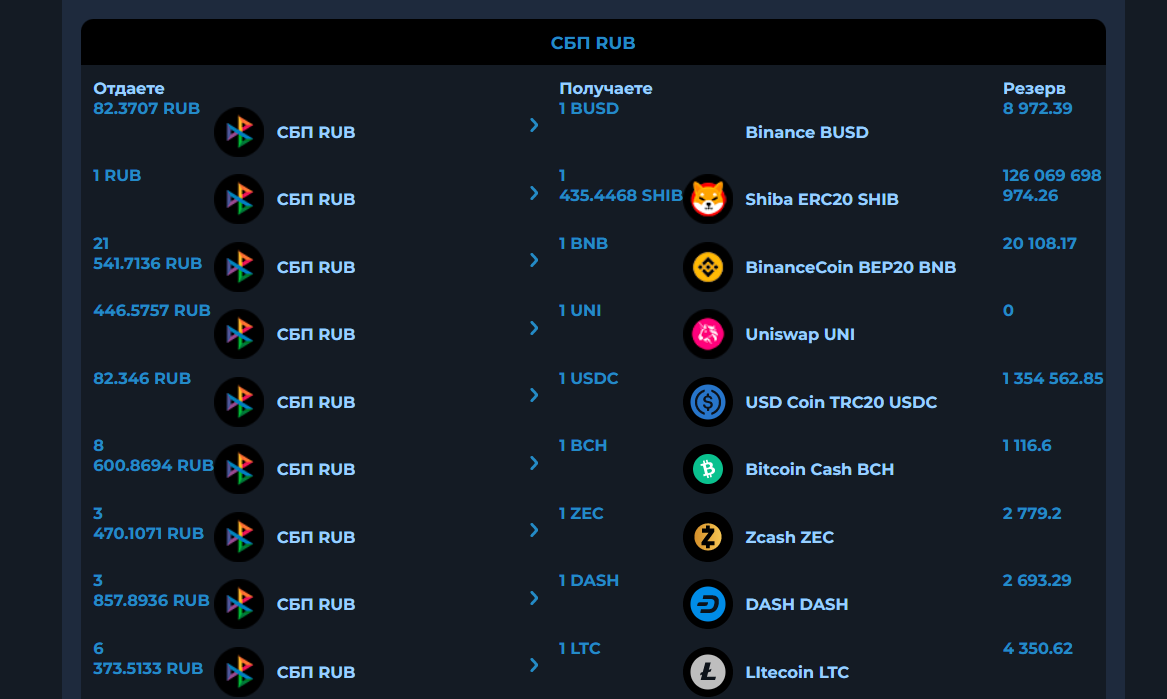
Task: Select the 446.5757 RUB give amount
Action: tap(152, 310)
